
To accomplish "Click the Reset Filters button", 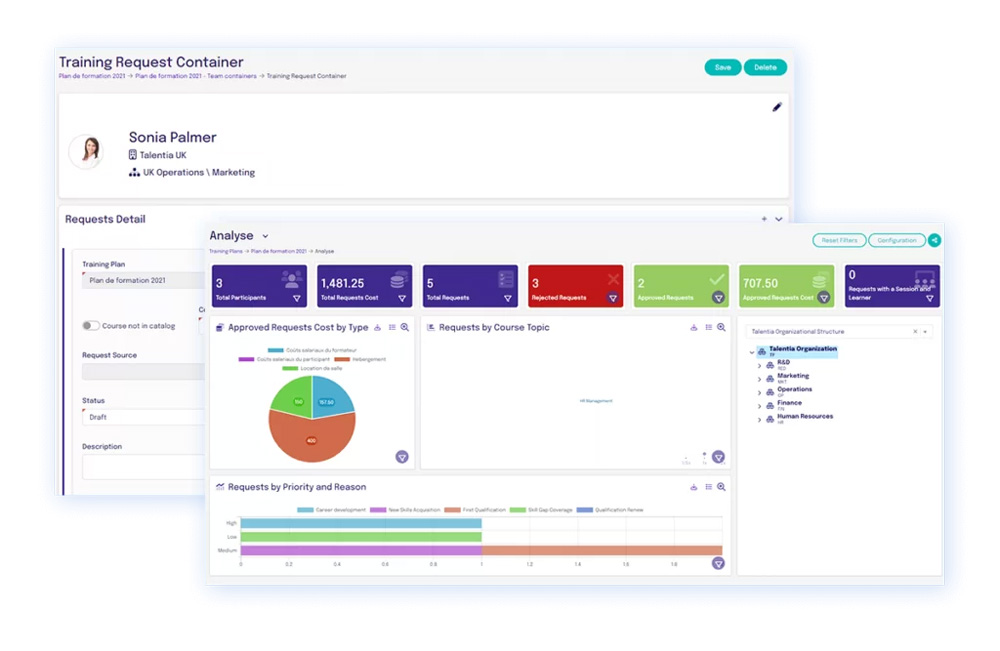I will [839, 240].
